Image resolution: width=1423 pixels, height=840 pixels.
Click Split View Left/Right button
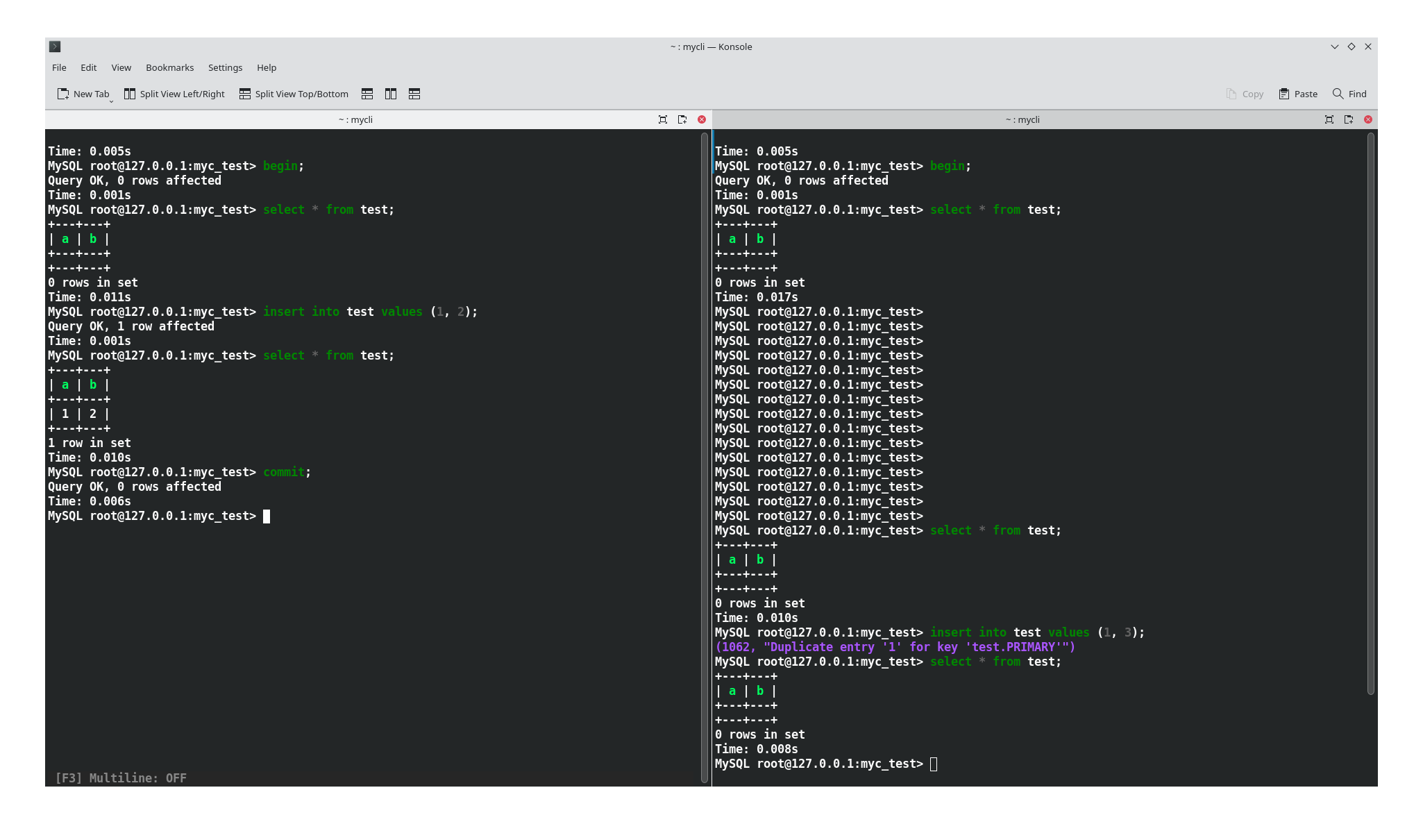point(174,94)
